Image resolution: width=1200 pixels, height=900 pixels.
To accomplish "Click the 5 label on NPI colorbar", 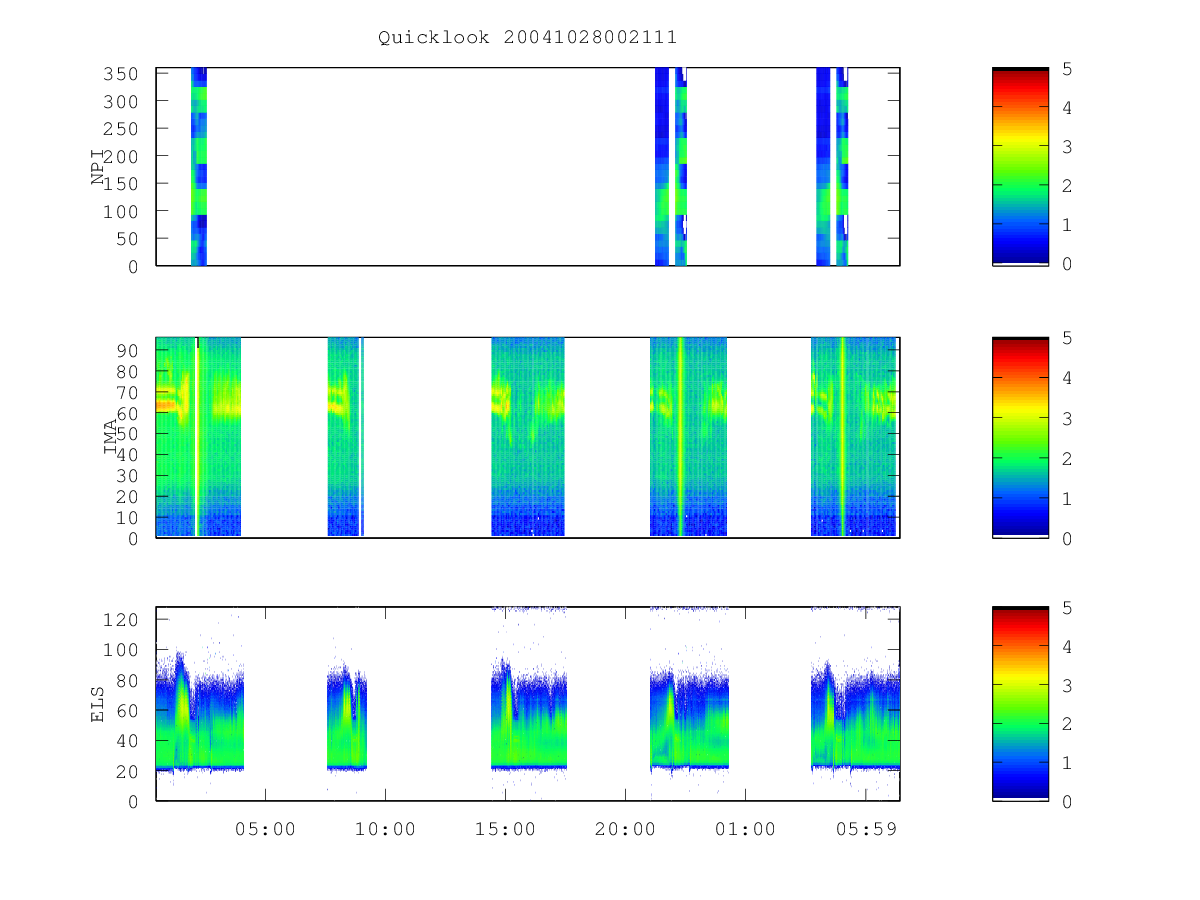I will coord(1067,69).
